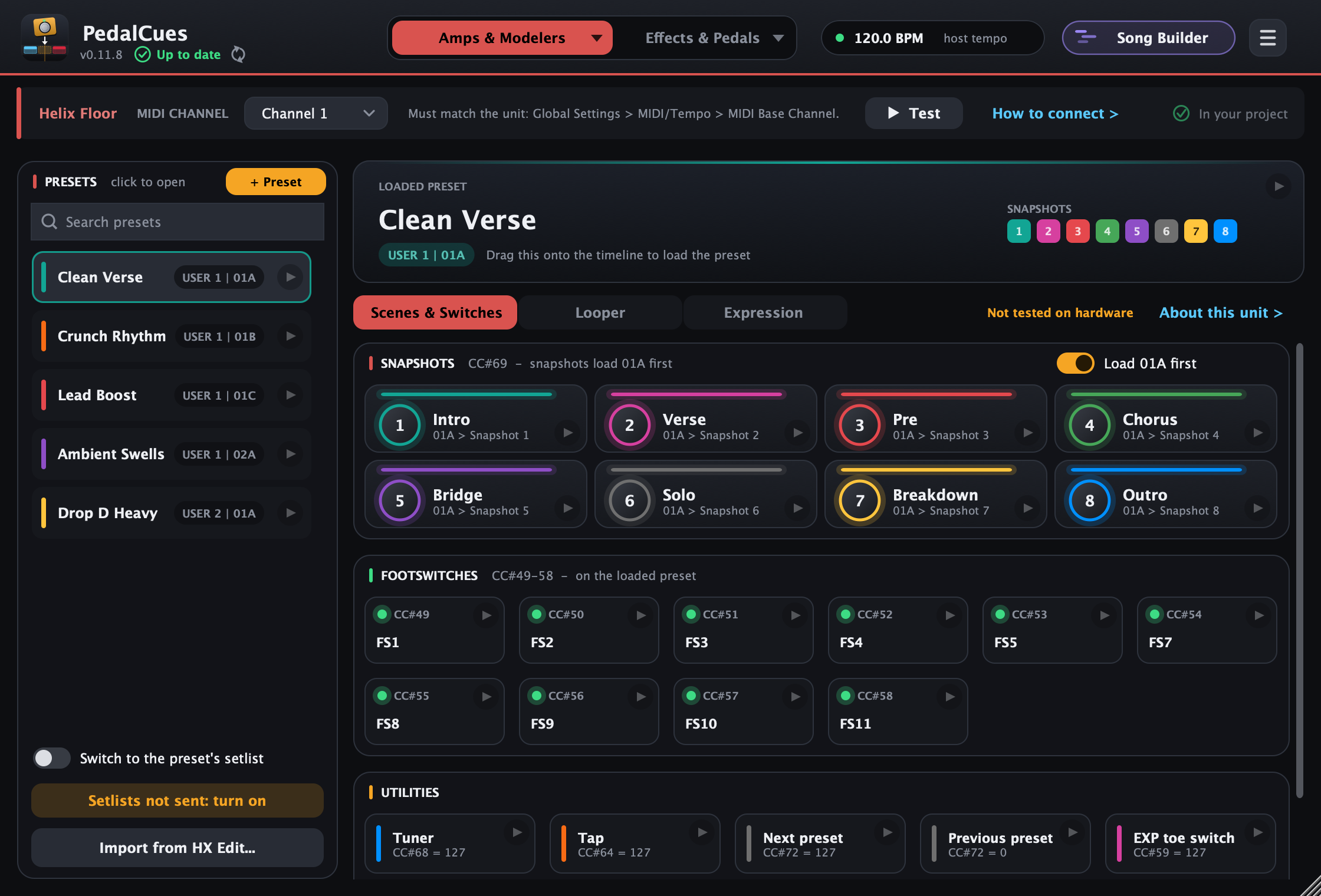Play the Ambient Swells preset
Viewport: 1321px width, 896px height.
[290, 454]
